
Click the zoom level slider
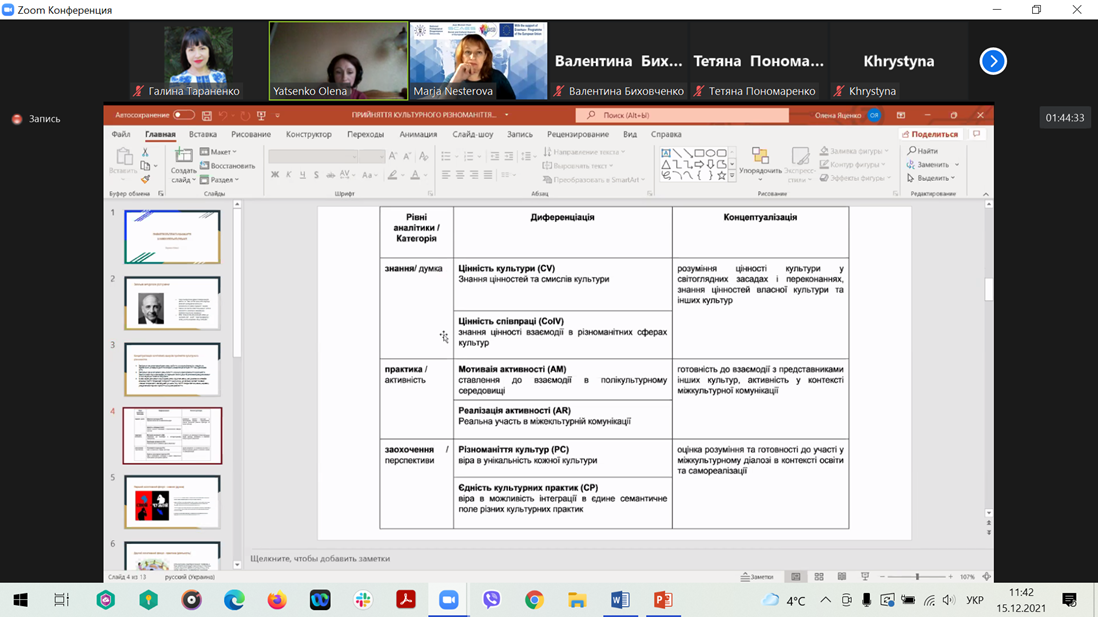click(x=917, y=577)
